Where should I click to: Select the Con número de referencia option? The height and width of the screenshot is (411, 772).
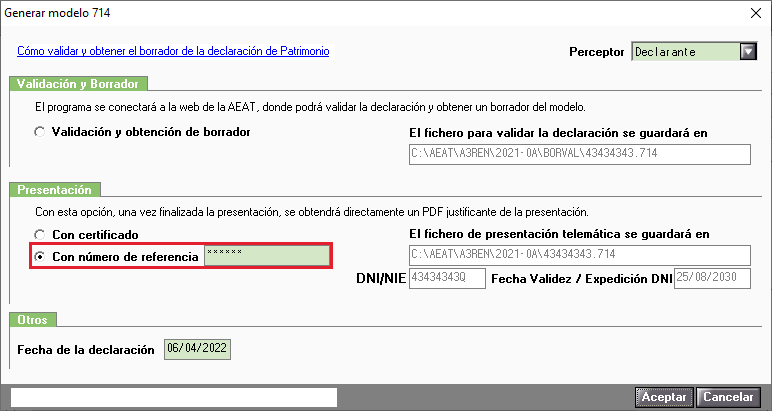click(39, 256)
